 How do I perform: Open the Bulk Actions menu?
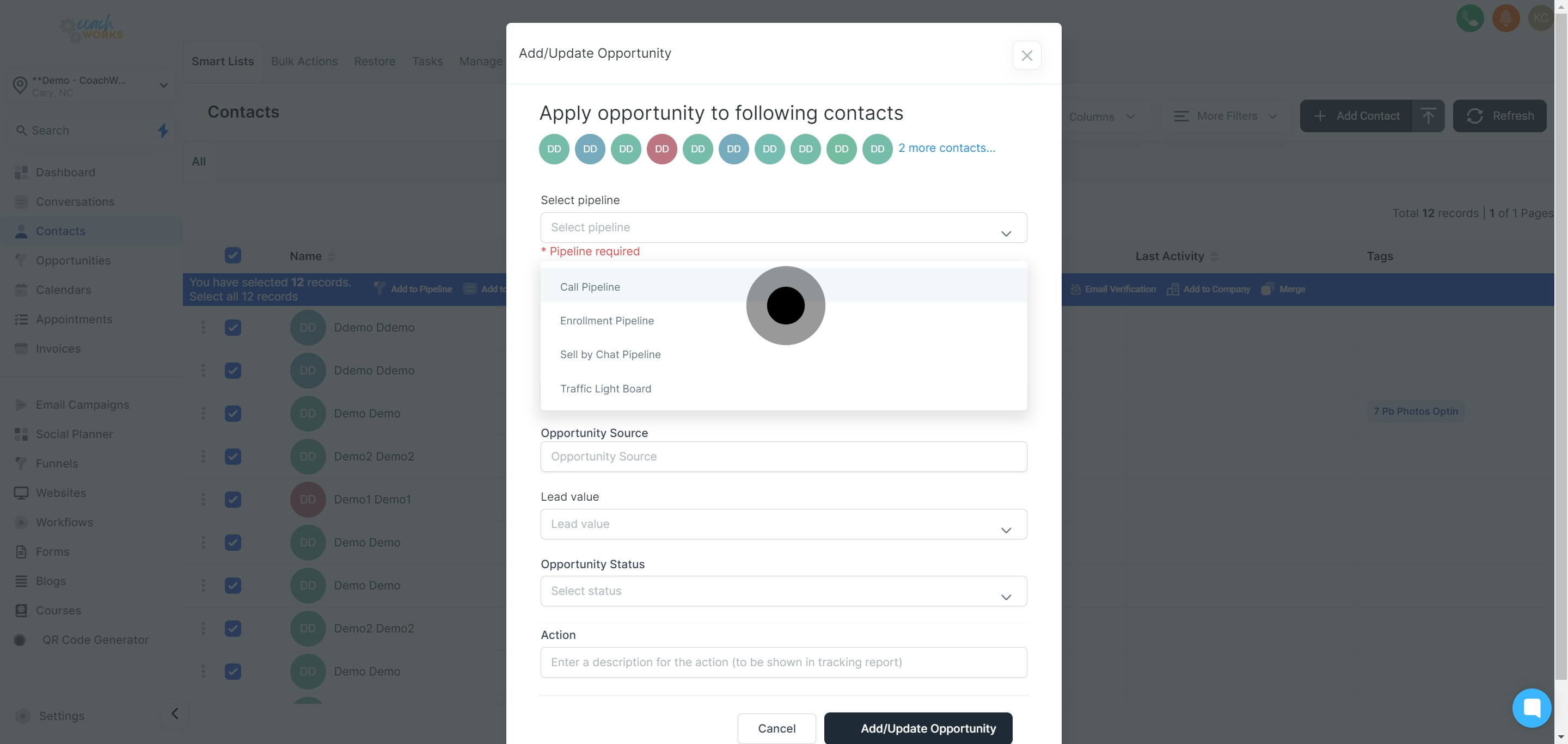click(x=304, y=61)
